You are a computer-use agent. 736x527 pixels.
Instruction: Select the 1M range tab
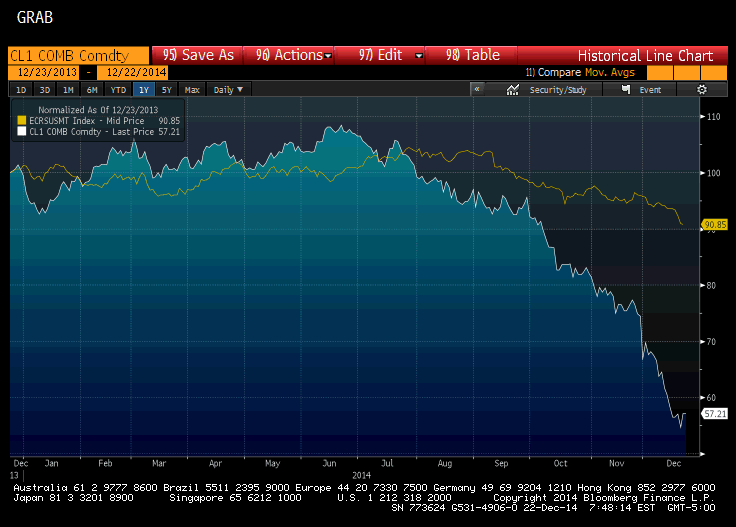[68, 90]
